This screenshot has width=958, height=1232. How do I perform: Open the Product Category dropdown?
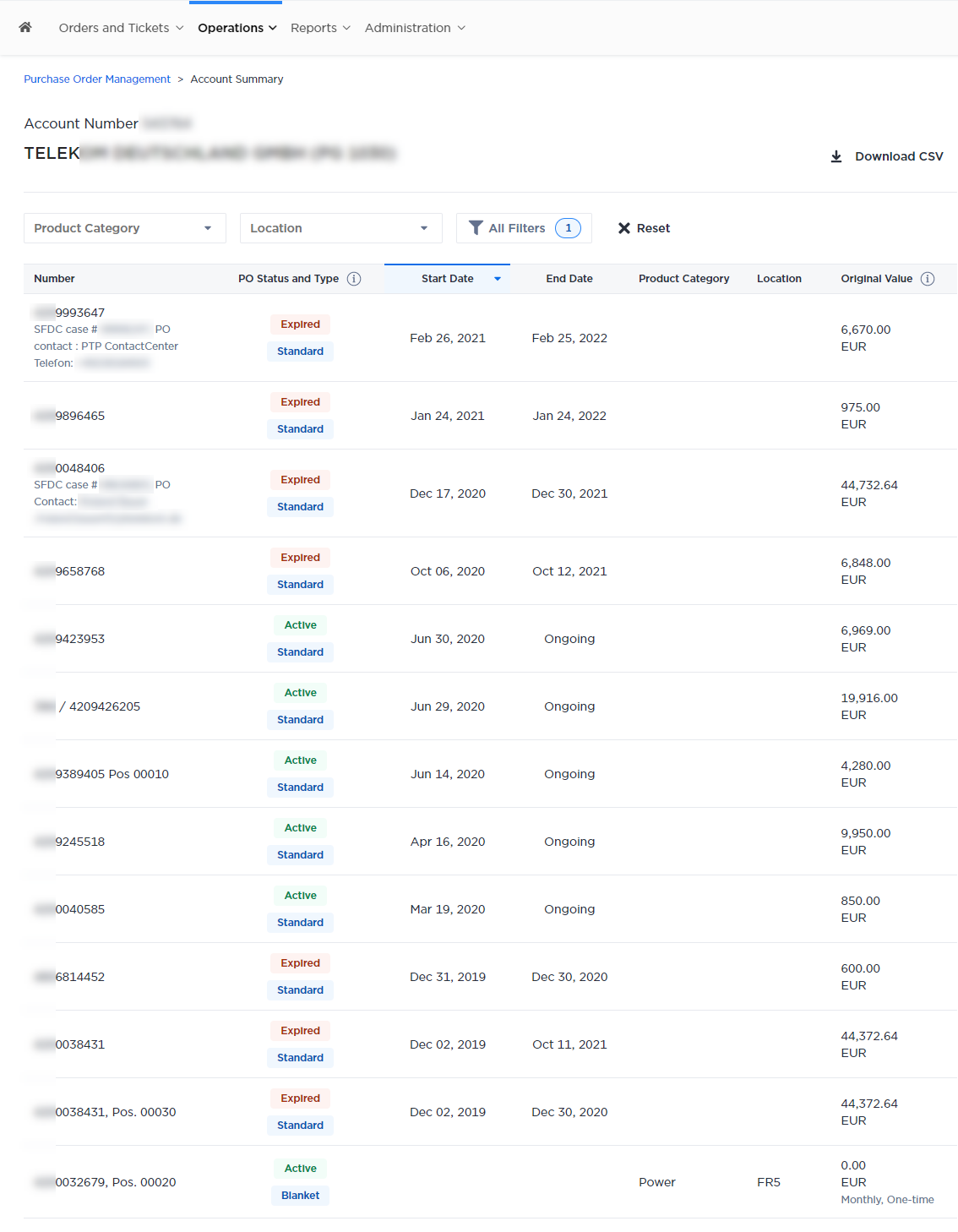click(125, 228)
